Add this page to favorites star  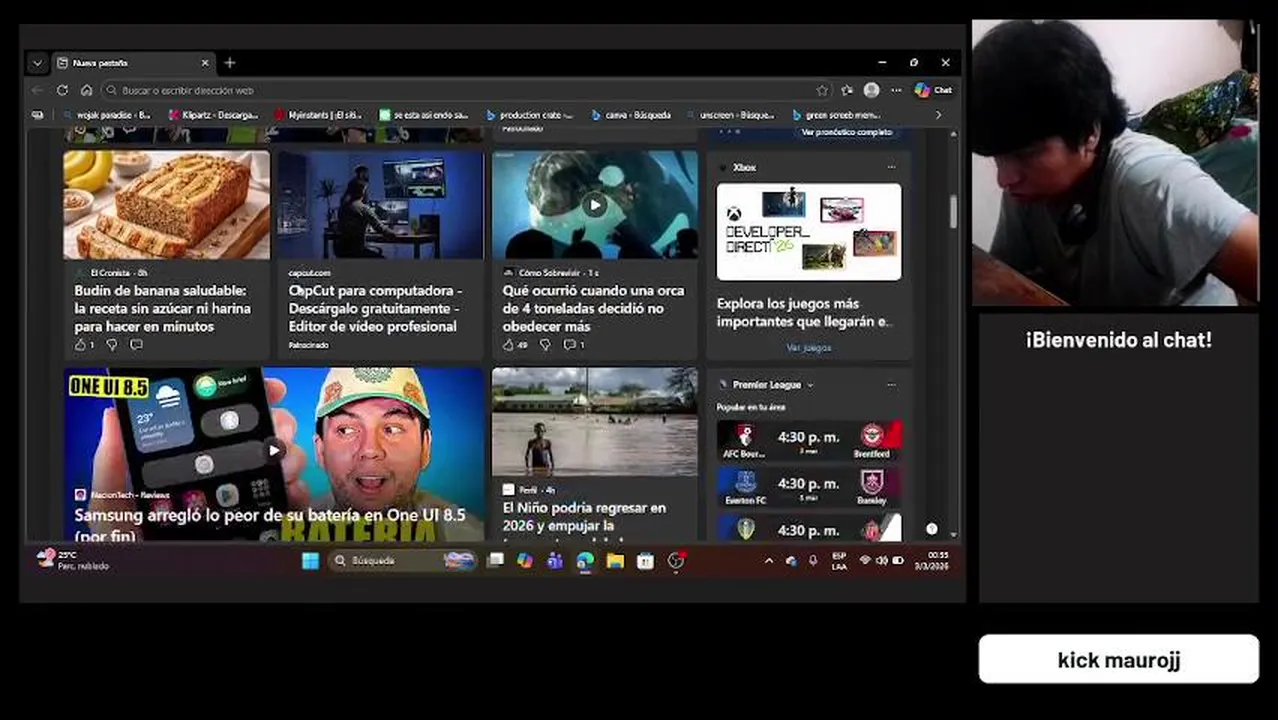click(822, 90)
